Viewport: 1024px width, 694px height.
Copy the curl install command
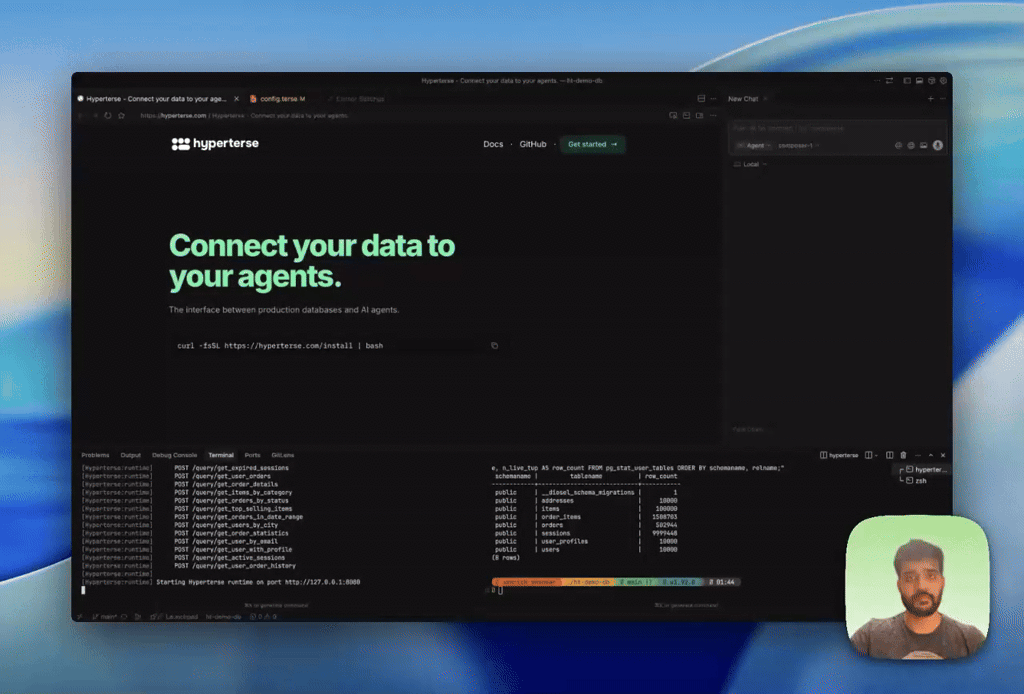[x=494, y=345]
